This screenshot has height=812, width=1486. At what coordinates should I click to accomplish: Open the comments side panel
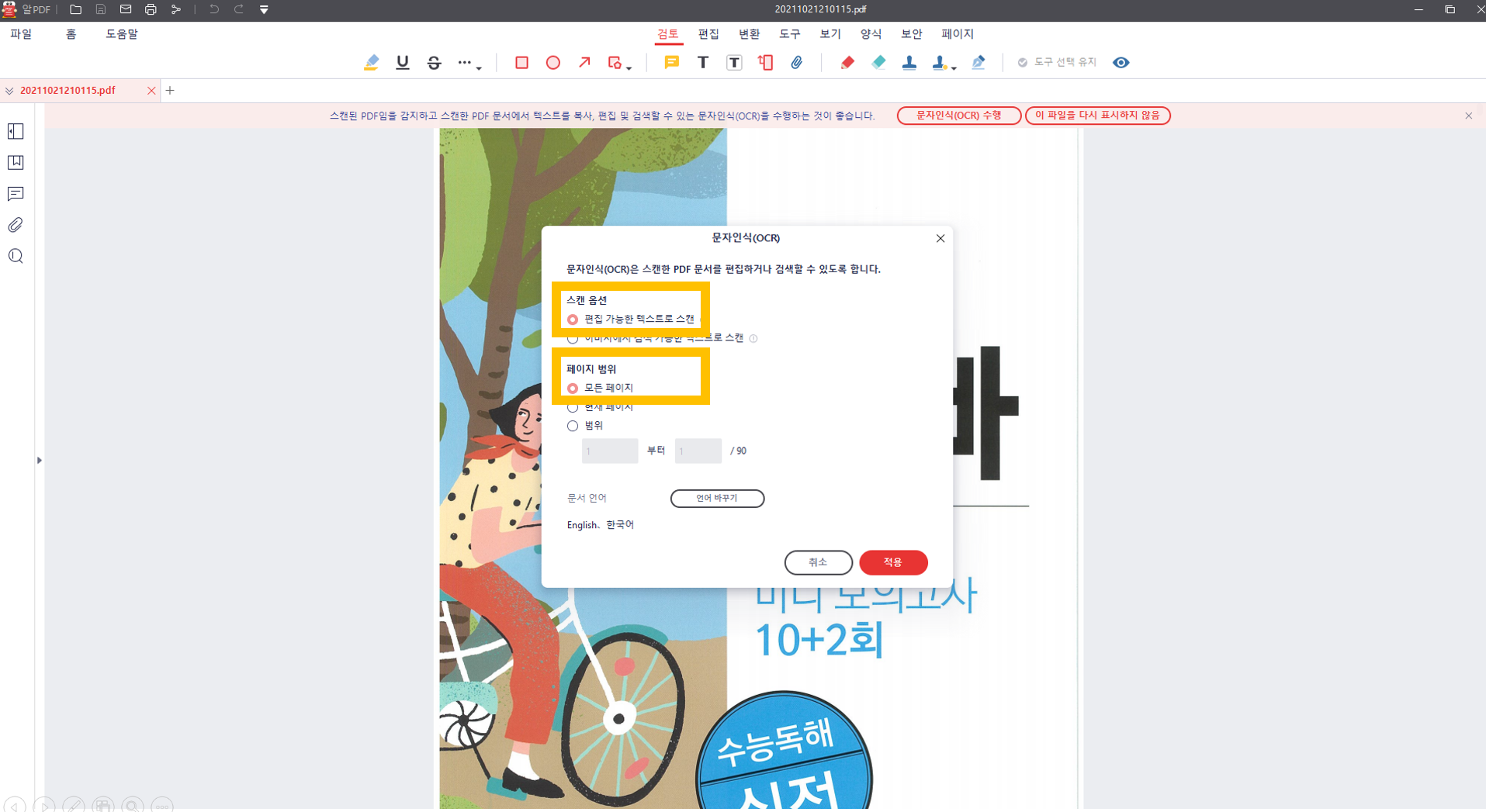(x=16, y=194)
